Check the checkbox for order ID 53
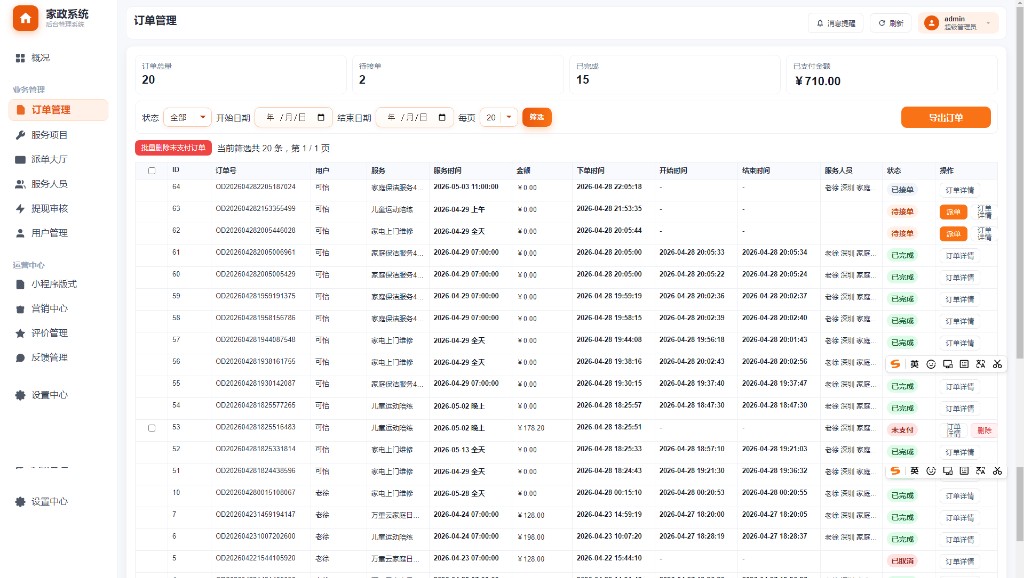1024x578 pixels. coord(152,428)
